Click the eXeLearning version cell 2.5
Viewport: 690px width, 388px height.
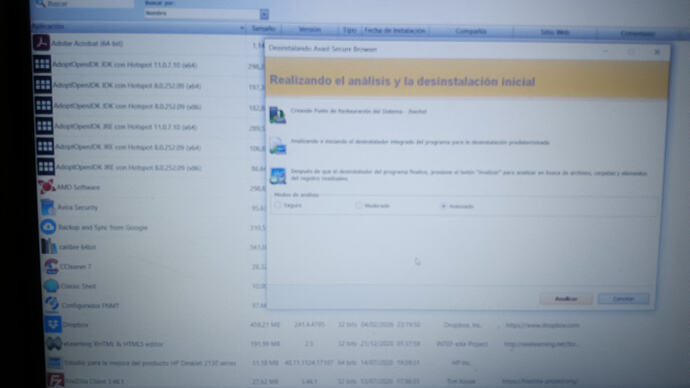click(x=309, y=344)
